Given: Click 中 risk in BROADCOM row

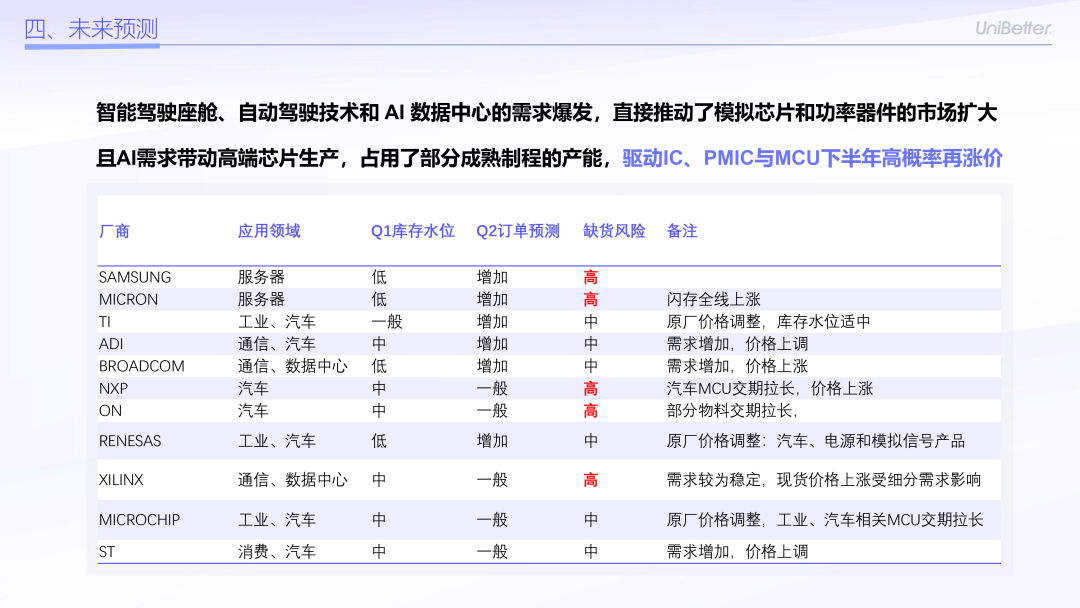Looking at the screenshot, I should tap(591, 366).
